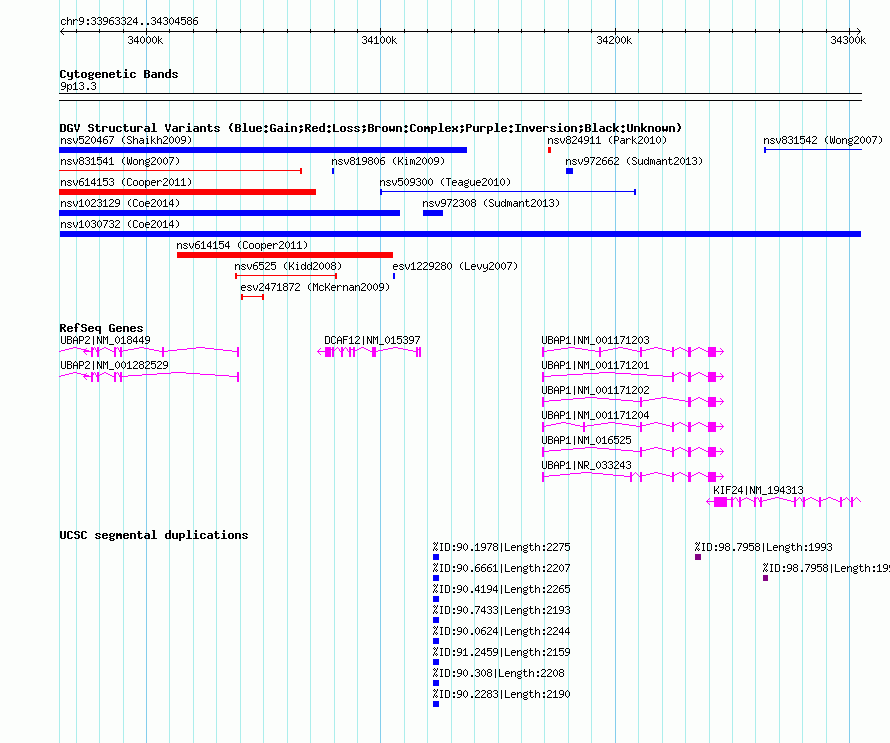Click the RefSeq Genes track heading
The image size is (890, 743).
[101, 328]
